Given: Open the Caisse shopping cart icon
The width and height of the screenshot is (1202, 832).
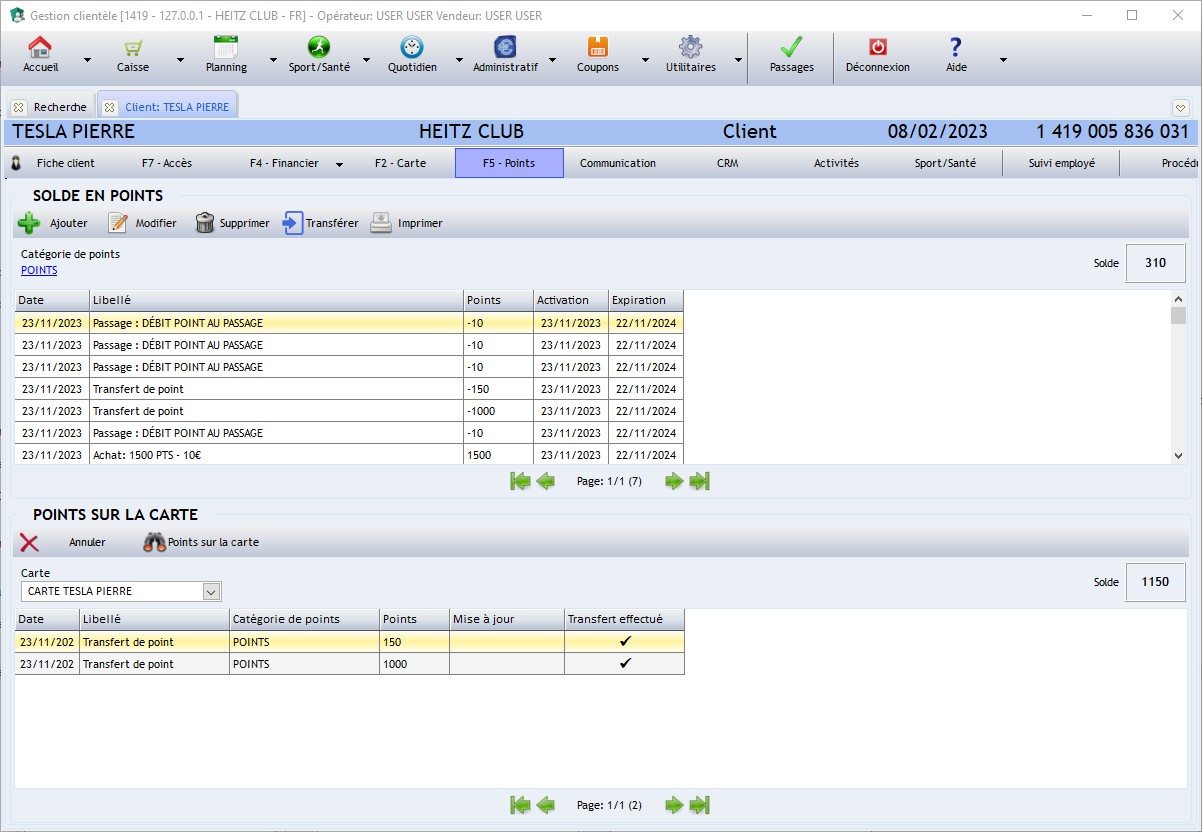Looking at the screenshot, I should click(x=132, y=48).
